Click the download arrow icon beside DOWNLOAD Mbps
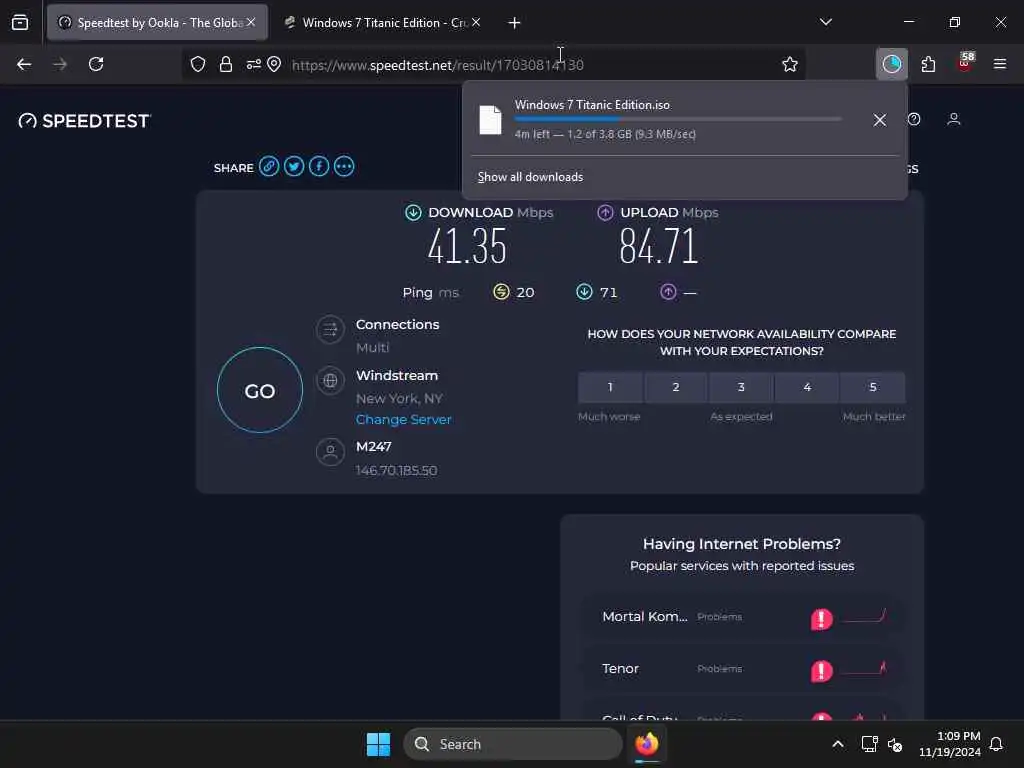The width and height of the screenshot is (1024, 768). tap(413, 212)
